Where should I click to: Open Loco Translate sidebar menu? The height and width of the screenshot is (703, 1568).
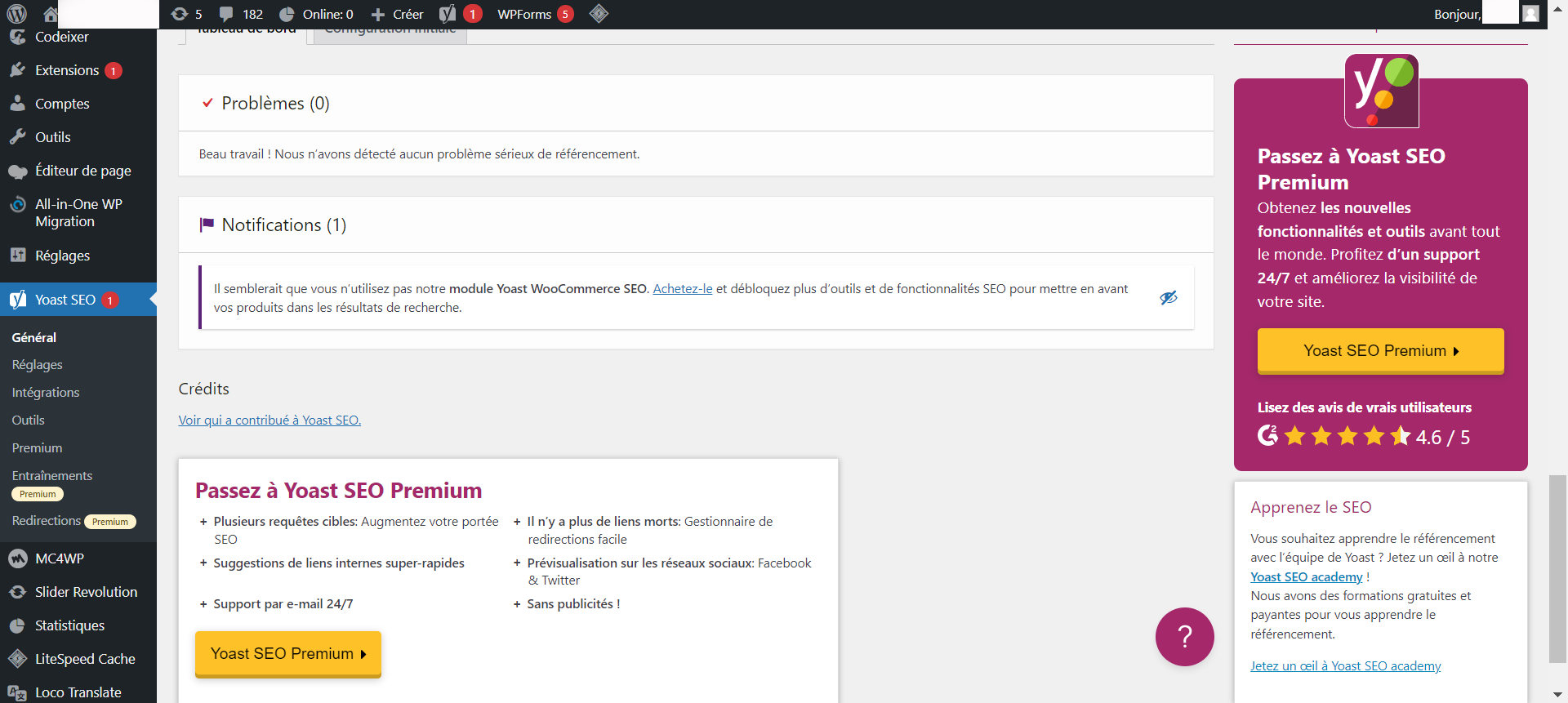point(78,692)
